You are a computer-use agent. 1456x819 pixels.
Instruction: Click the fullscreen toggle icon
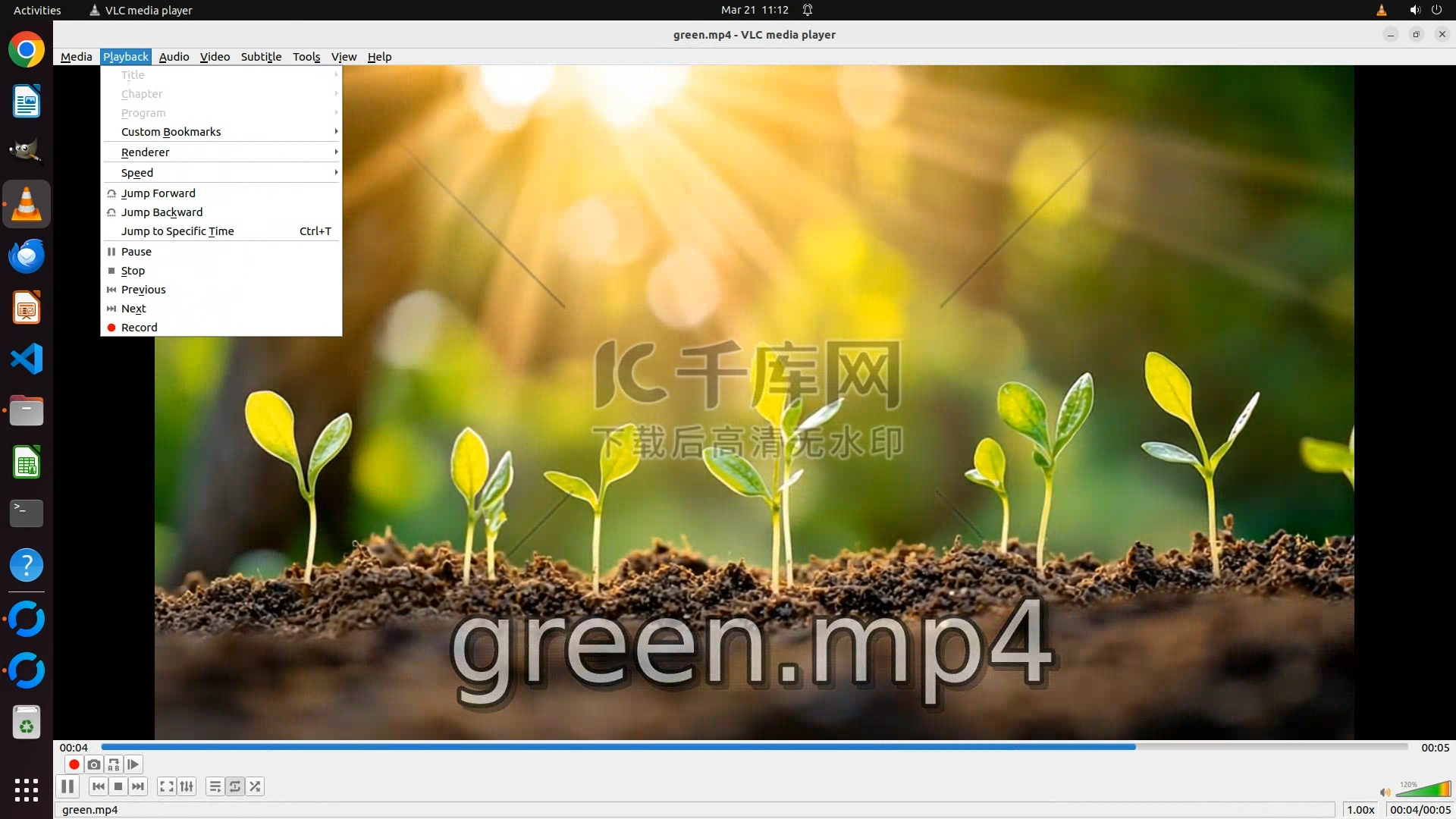pyautogui.click(x=167, y=786)
